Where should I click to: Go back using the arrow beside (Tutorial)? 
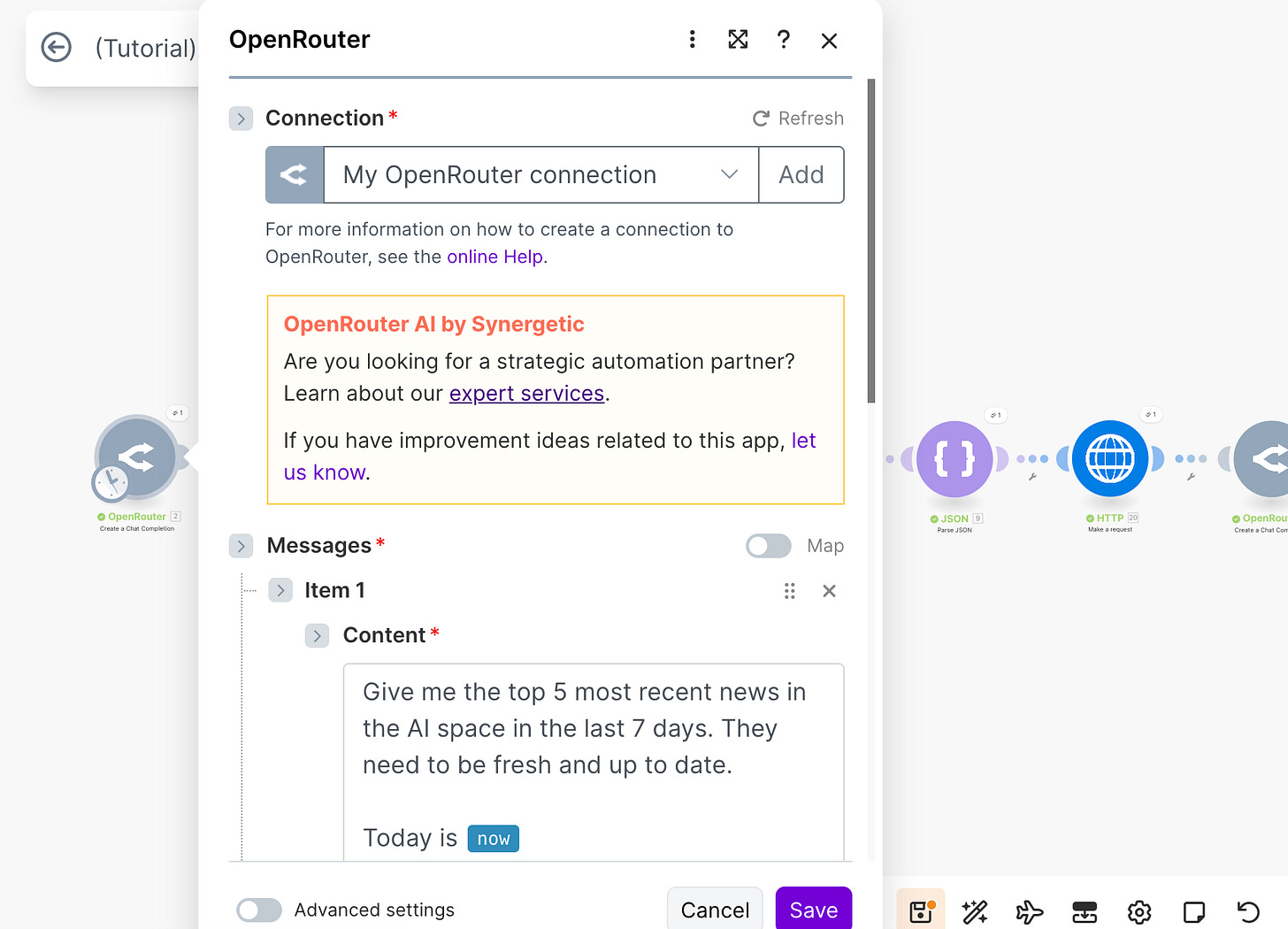(57, 48)
